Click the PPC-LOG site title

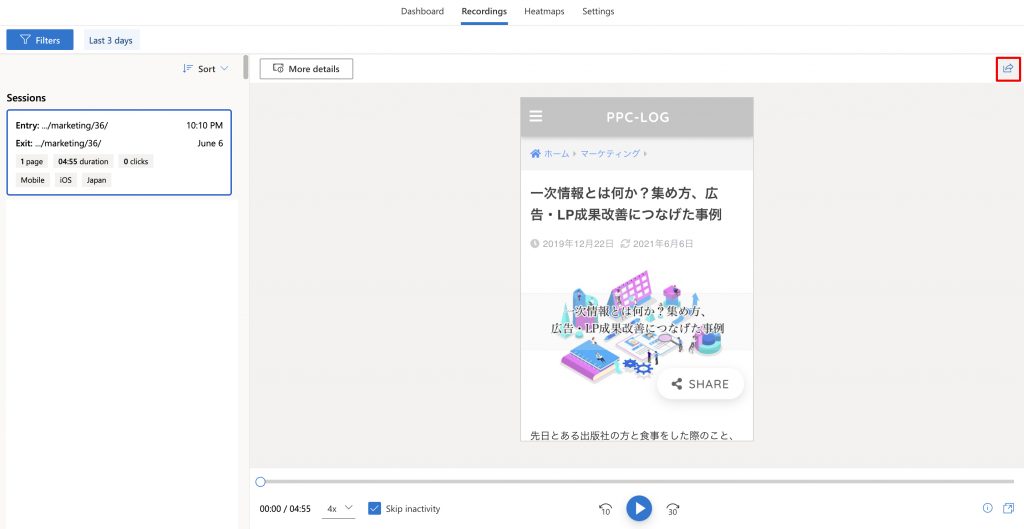point(637,118)
